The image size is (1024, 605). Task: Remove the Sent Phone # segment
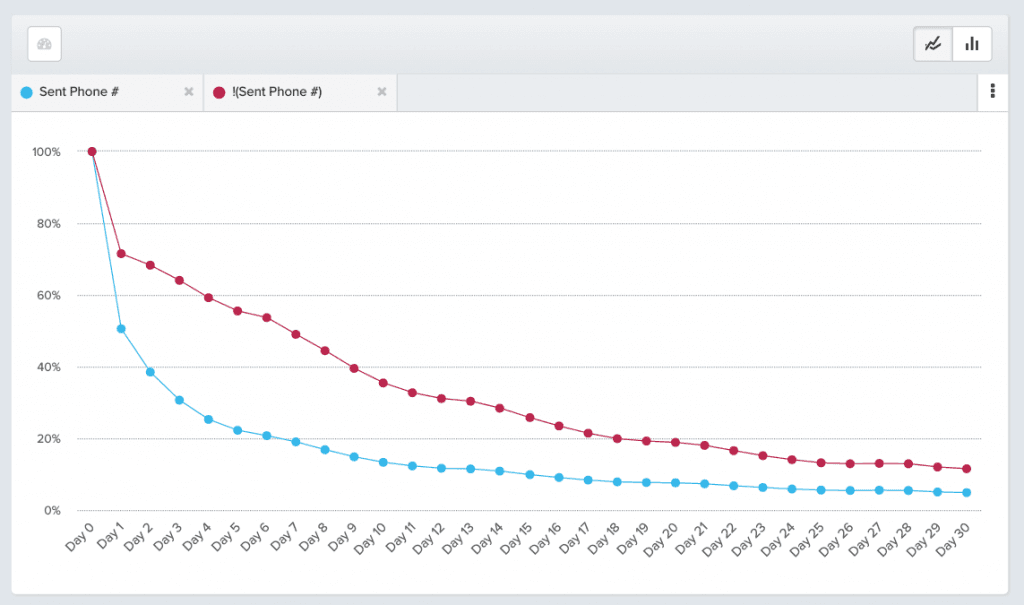click(188, 92)
